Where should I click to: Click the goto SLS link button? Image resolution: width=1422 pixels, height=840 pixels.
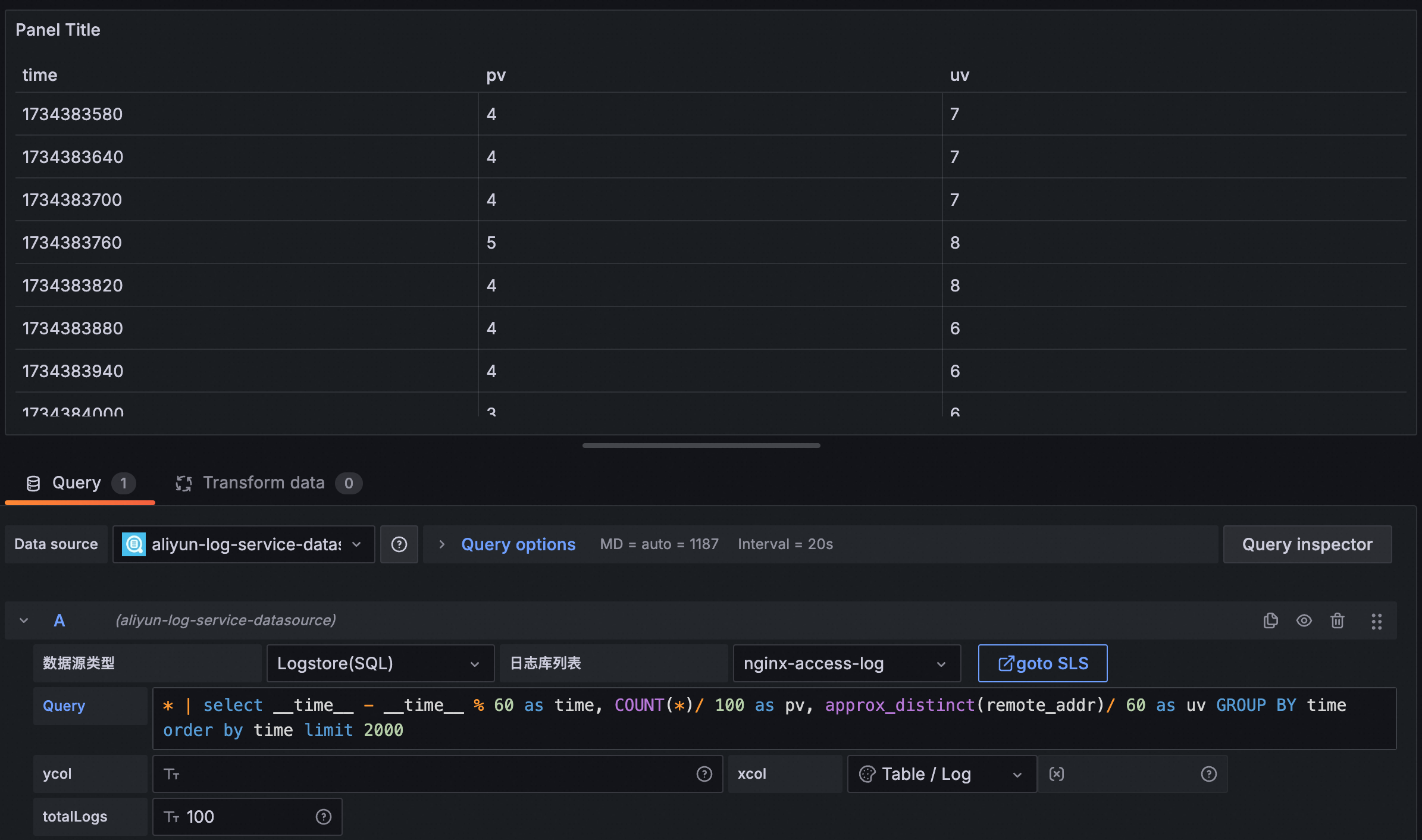[1042, 663]
